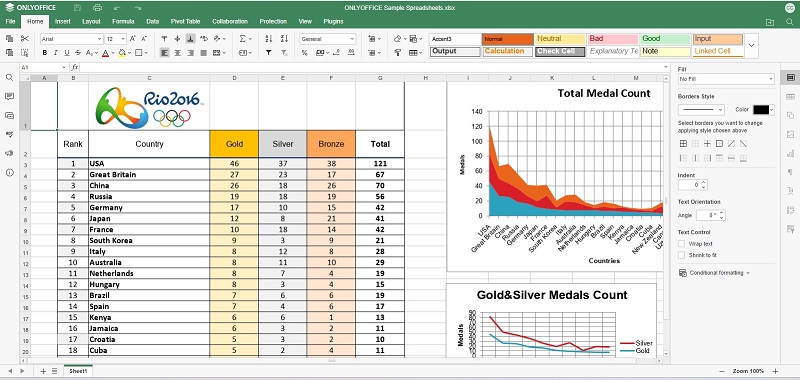Viewport: 800px width, 380px height.
Task: Click the yellow fill color button
Action: point(121,53)
